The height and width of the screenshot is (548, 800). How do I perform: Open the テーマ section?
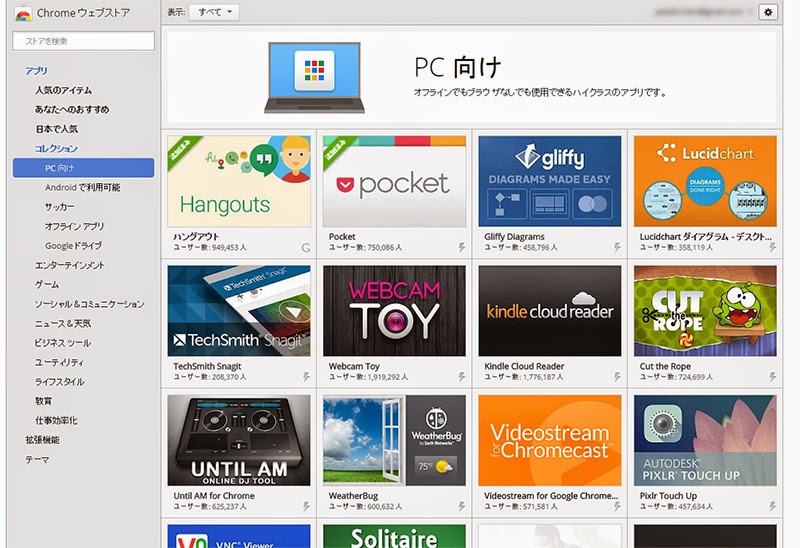click(x=37, y=460)
